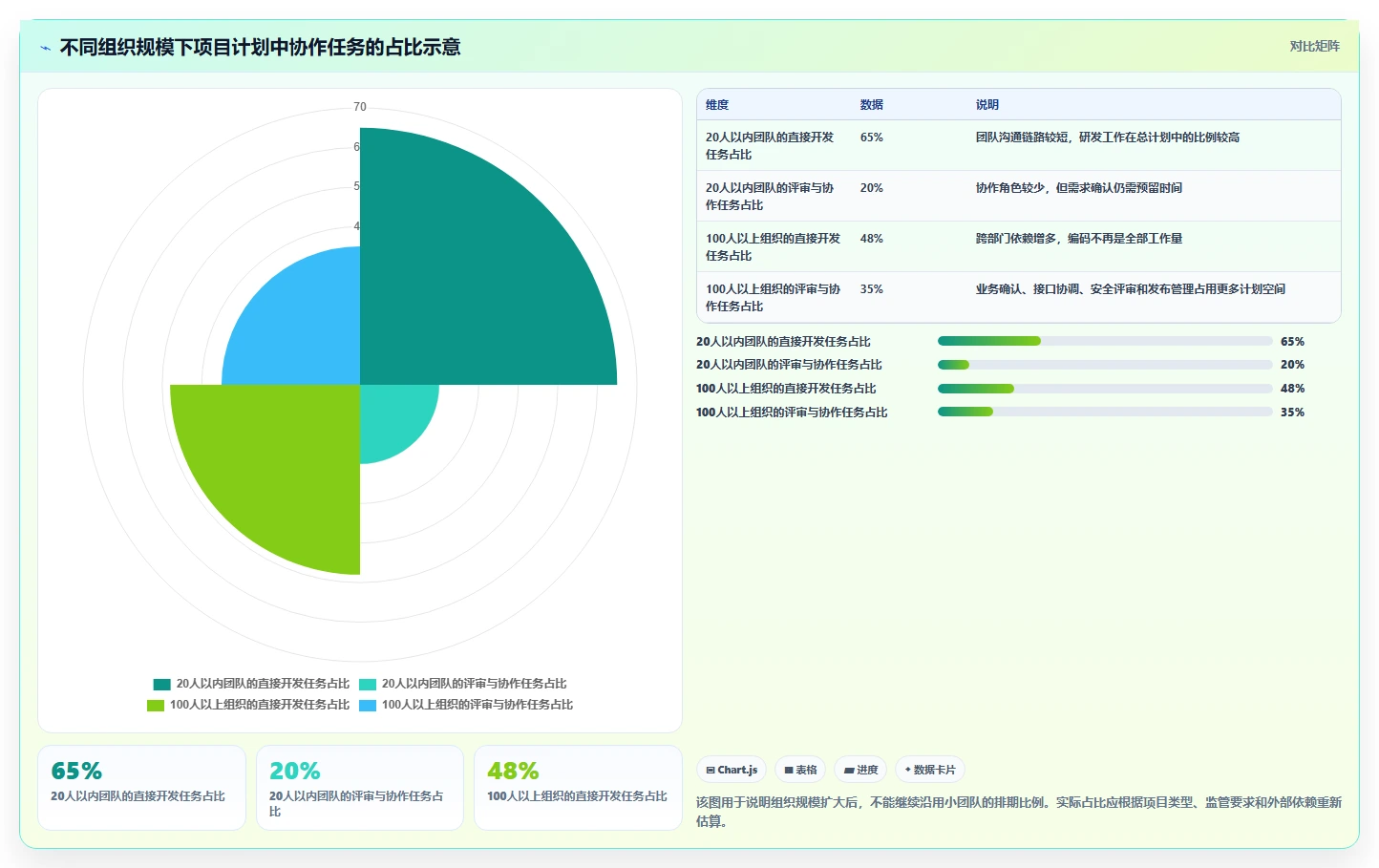Image resolution: width=1379 pixels, height=868 pixels.
Task: Click the 进度 chip
Action: click(x=860, y=770)
